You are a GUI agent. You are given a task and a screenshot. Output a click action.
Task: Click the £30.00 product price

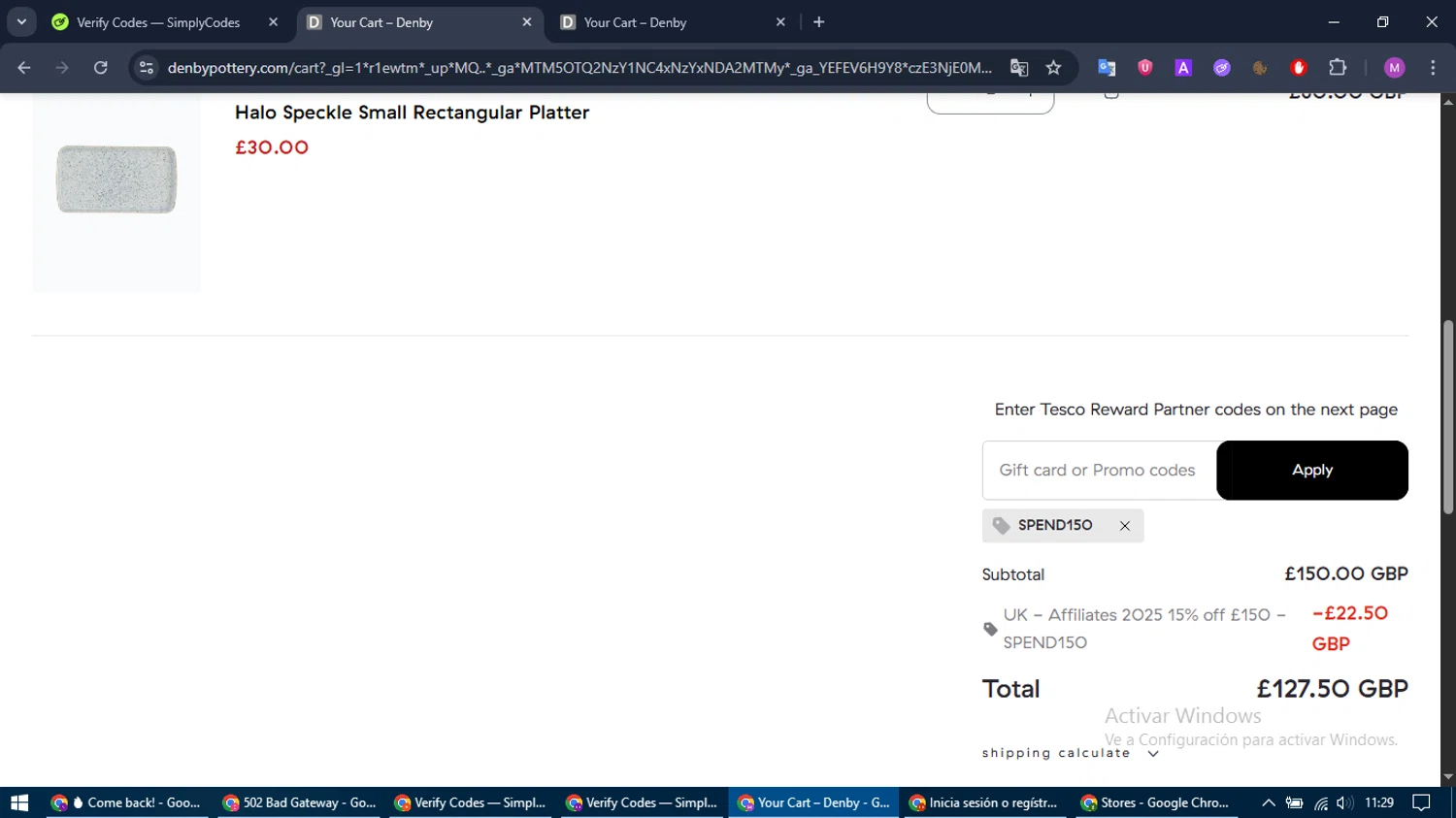coord(272,147)
